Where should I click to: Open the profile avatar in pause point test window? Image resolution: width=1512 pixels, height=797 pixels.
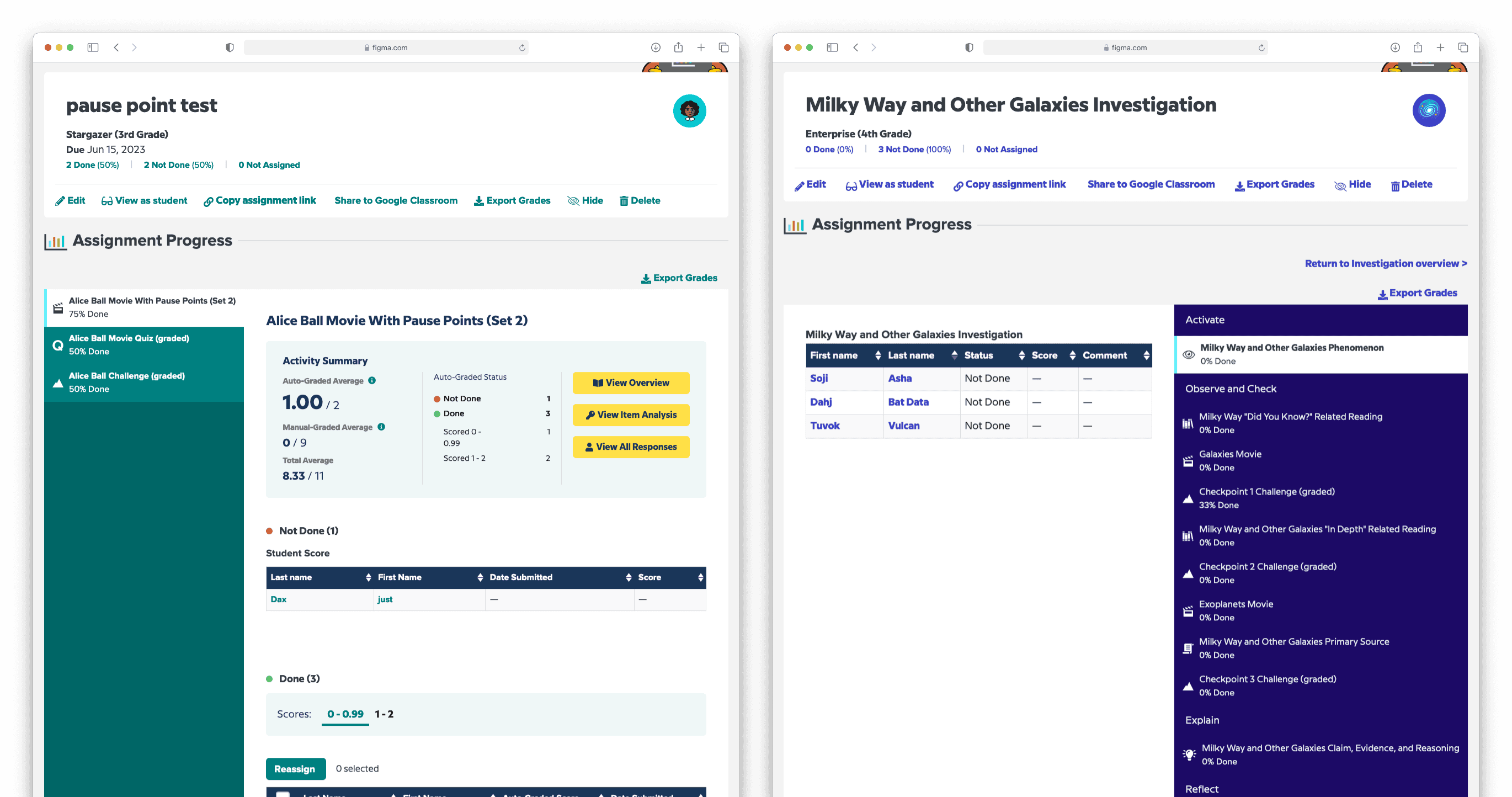(x=689, y=111)
